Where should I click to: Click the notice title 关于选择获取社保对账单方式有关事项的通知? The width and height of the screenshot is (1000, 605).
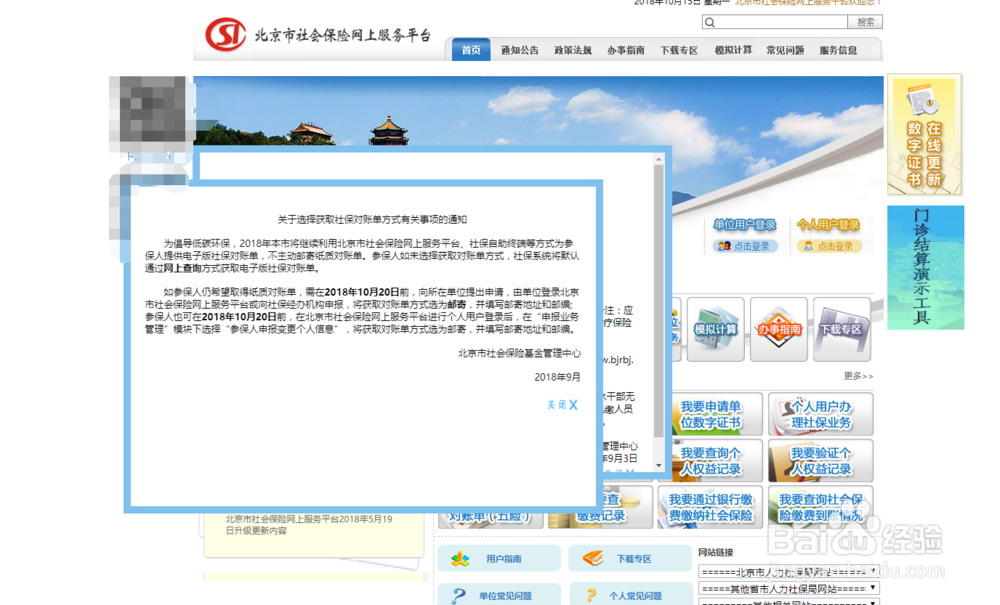coord(372,219)
